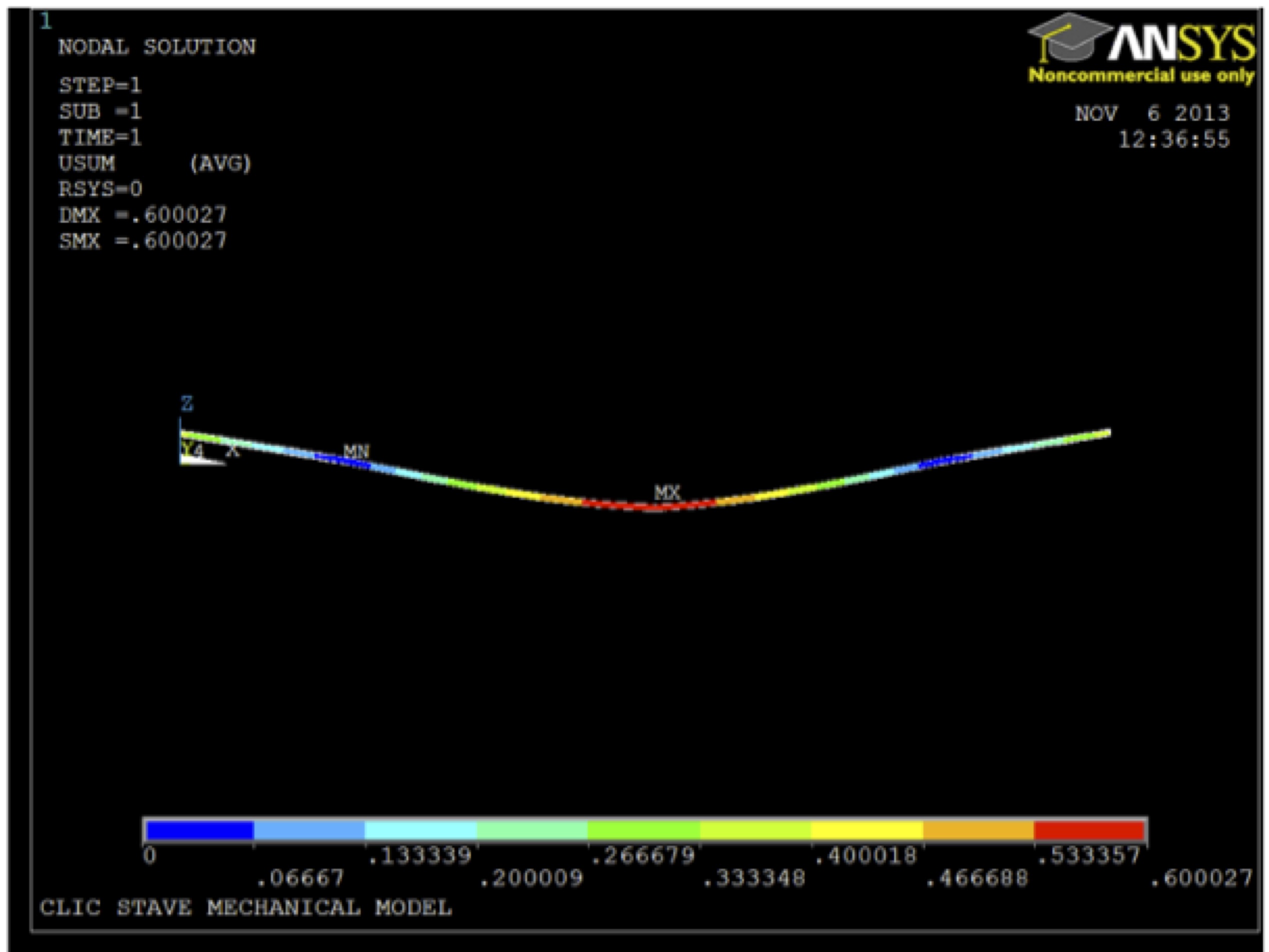Click the Noncommercial use only text

1140,75
